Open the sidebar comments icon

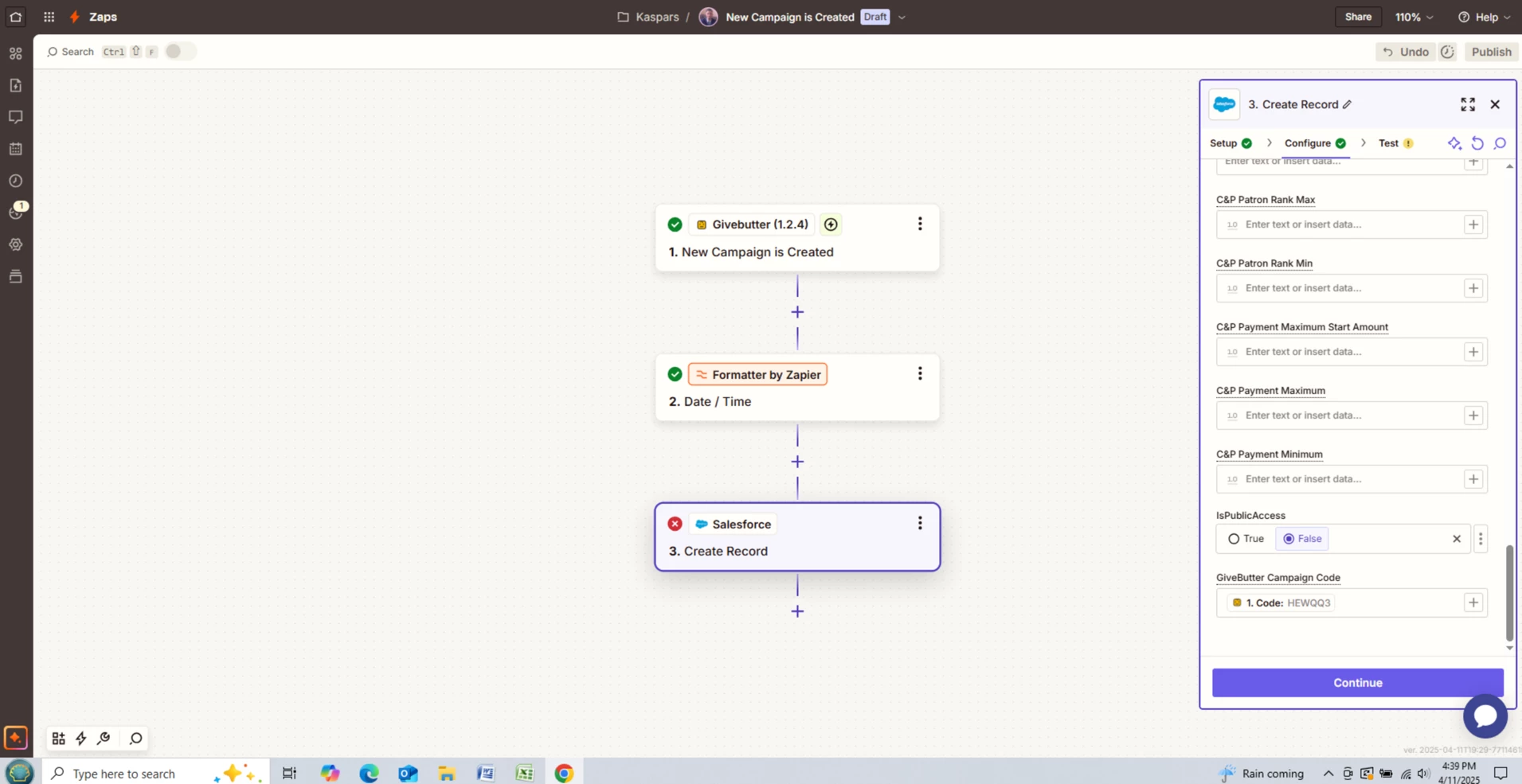pyautogui.click(x=15, y=117)
